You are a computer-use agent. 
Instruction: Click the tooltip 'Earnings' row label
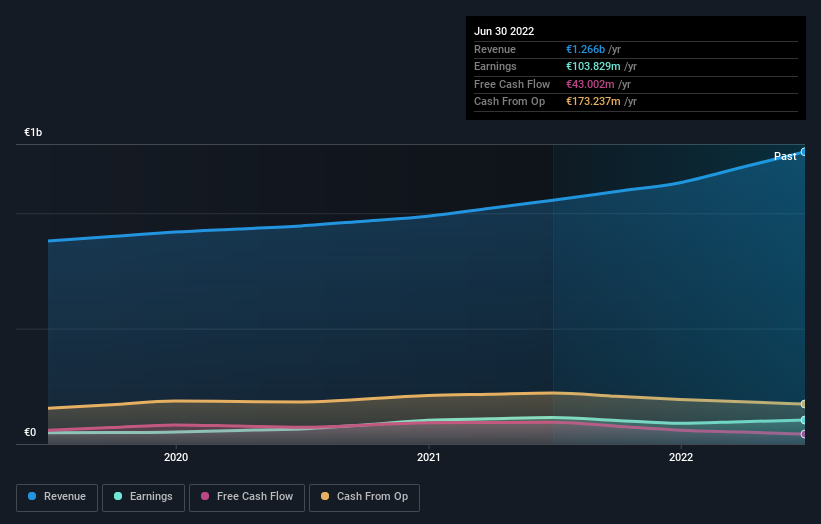click(x=495, y=66)
